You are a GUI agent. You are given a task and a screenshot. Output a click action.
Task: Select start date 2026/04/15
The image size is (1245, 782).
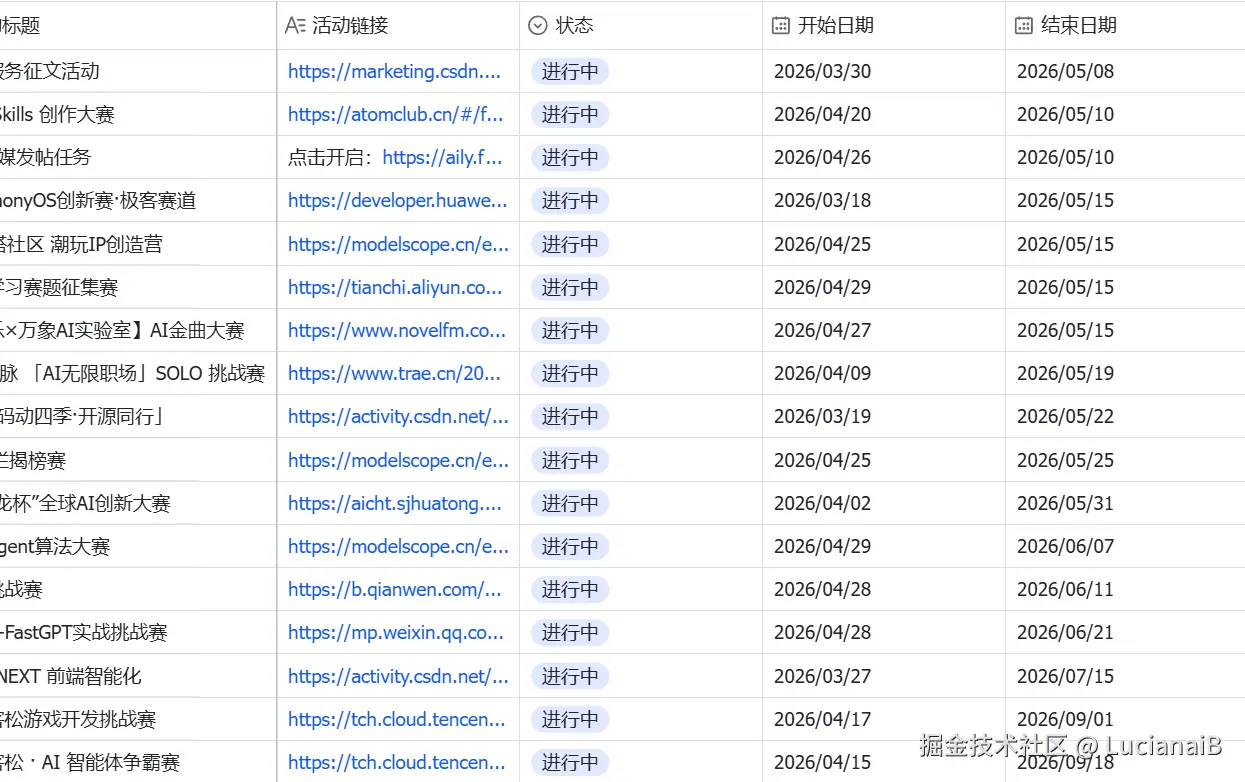822,762
